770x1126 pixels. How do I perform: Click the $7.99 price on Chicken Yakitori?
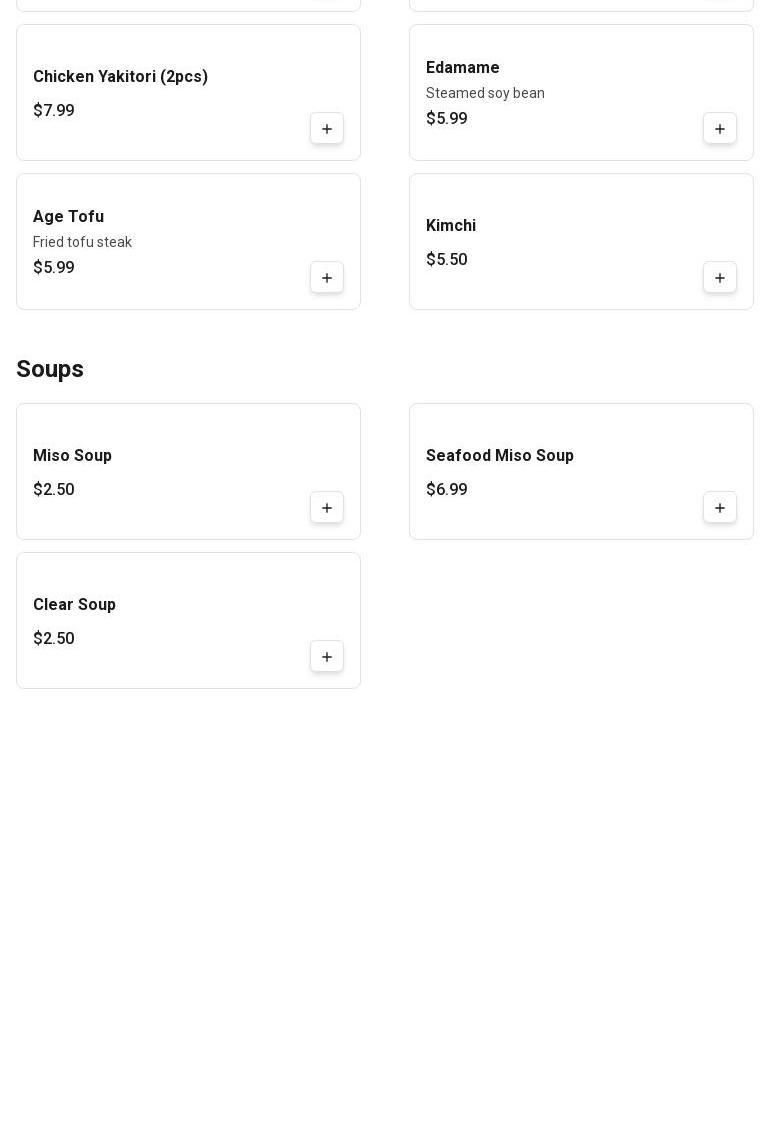(x=54, y=111)
